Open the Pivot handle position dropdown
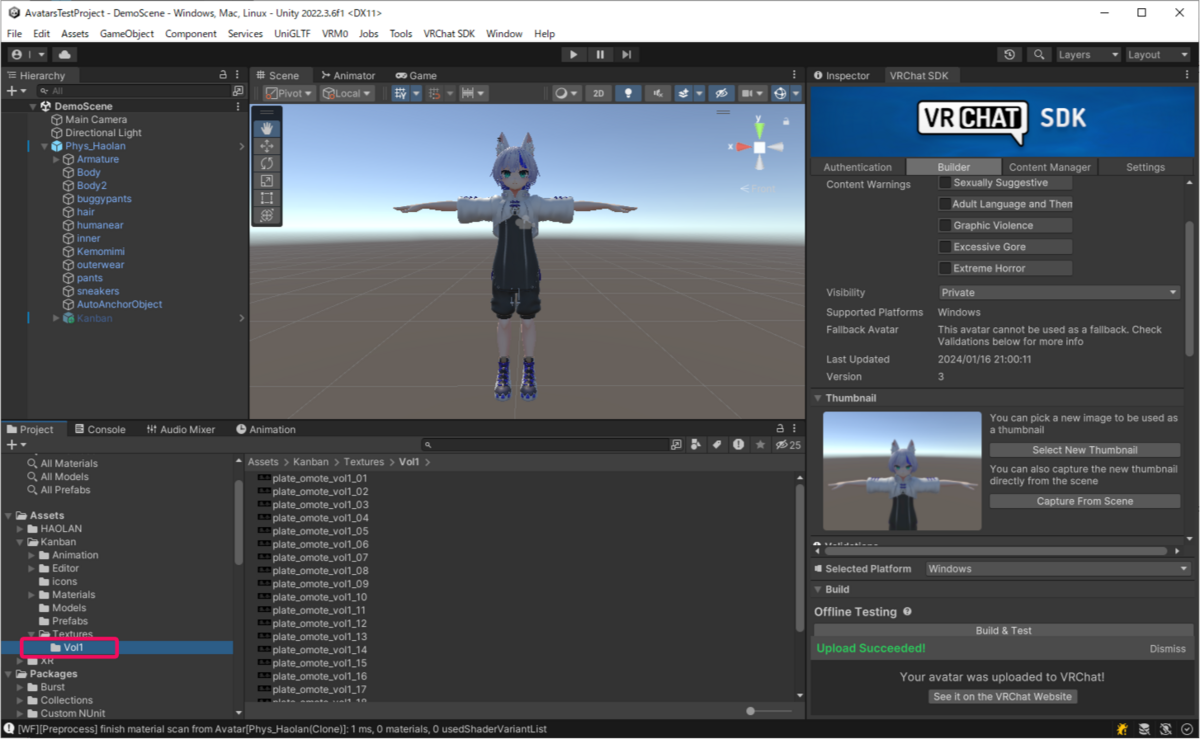 tap(289, 93)
